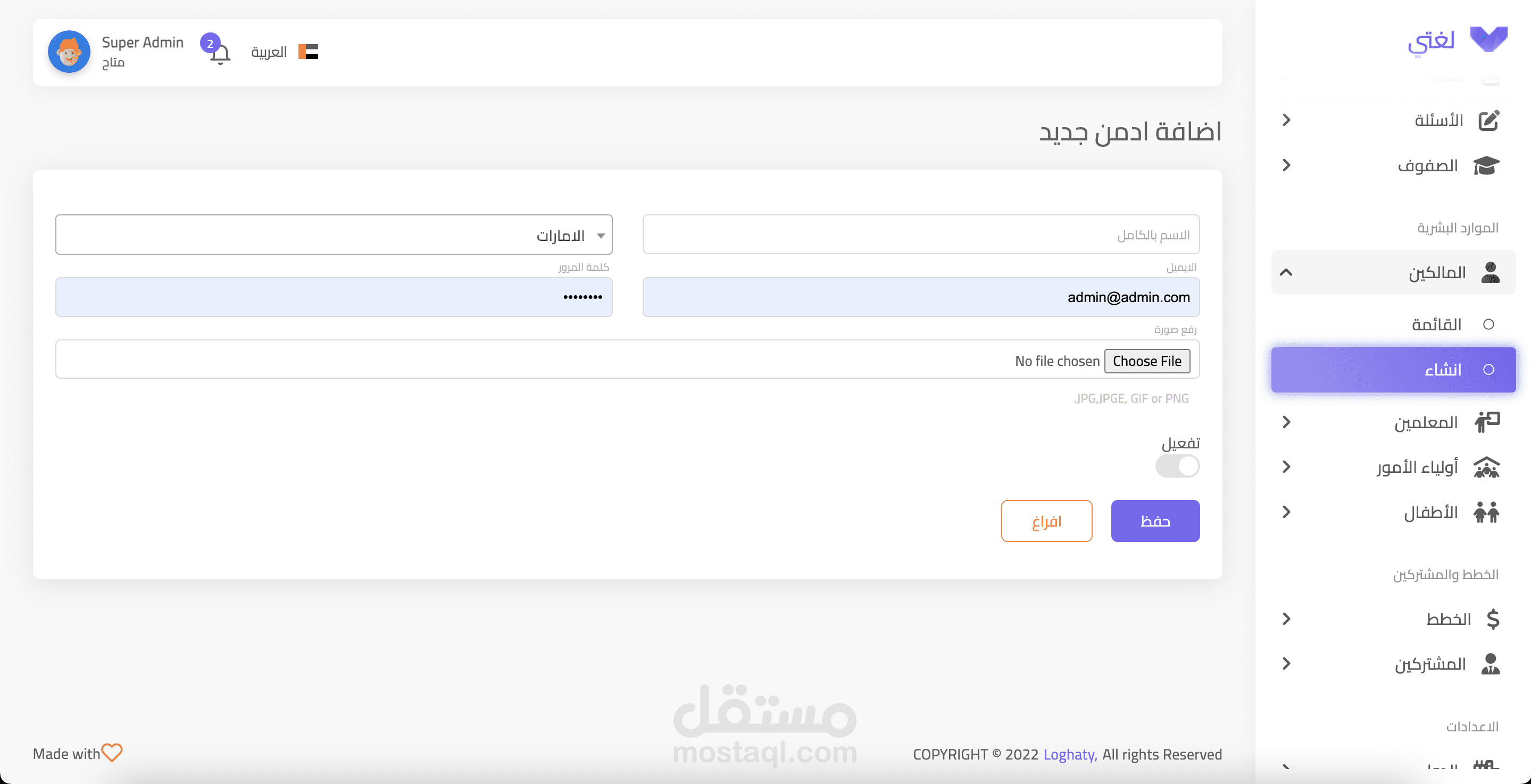
Task: Select the القائمة radio circle in the sidebar
Action: point(1488,324)
